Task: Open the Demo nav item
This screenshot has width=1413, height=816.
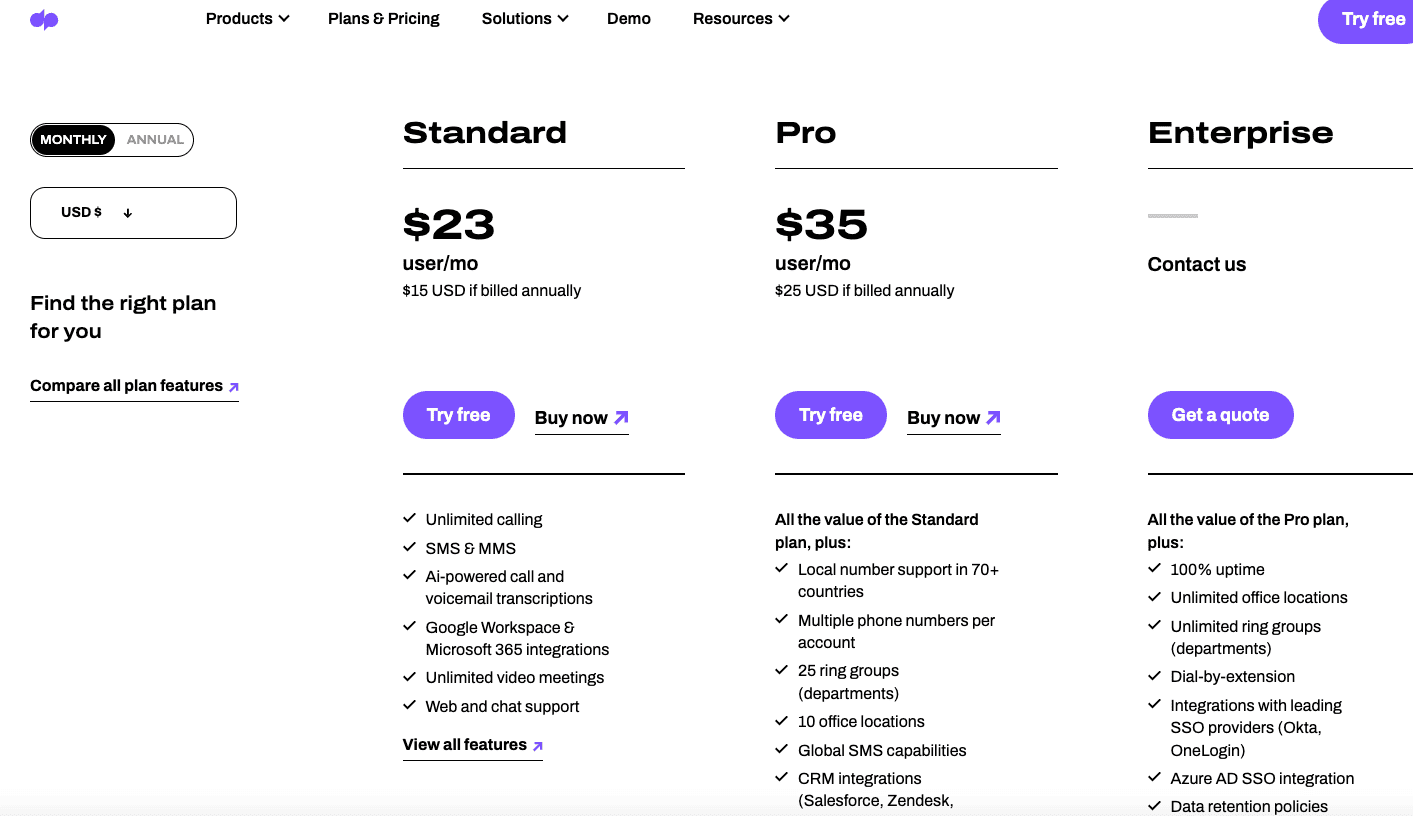Action: (x=629, y=19)
